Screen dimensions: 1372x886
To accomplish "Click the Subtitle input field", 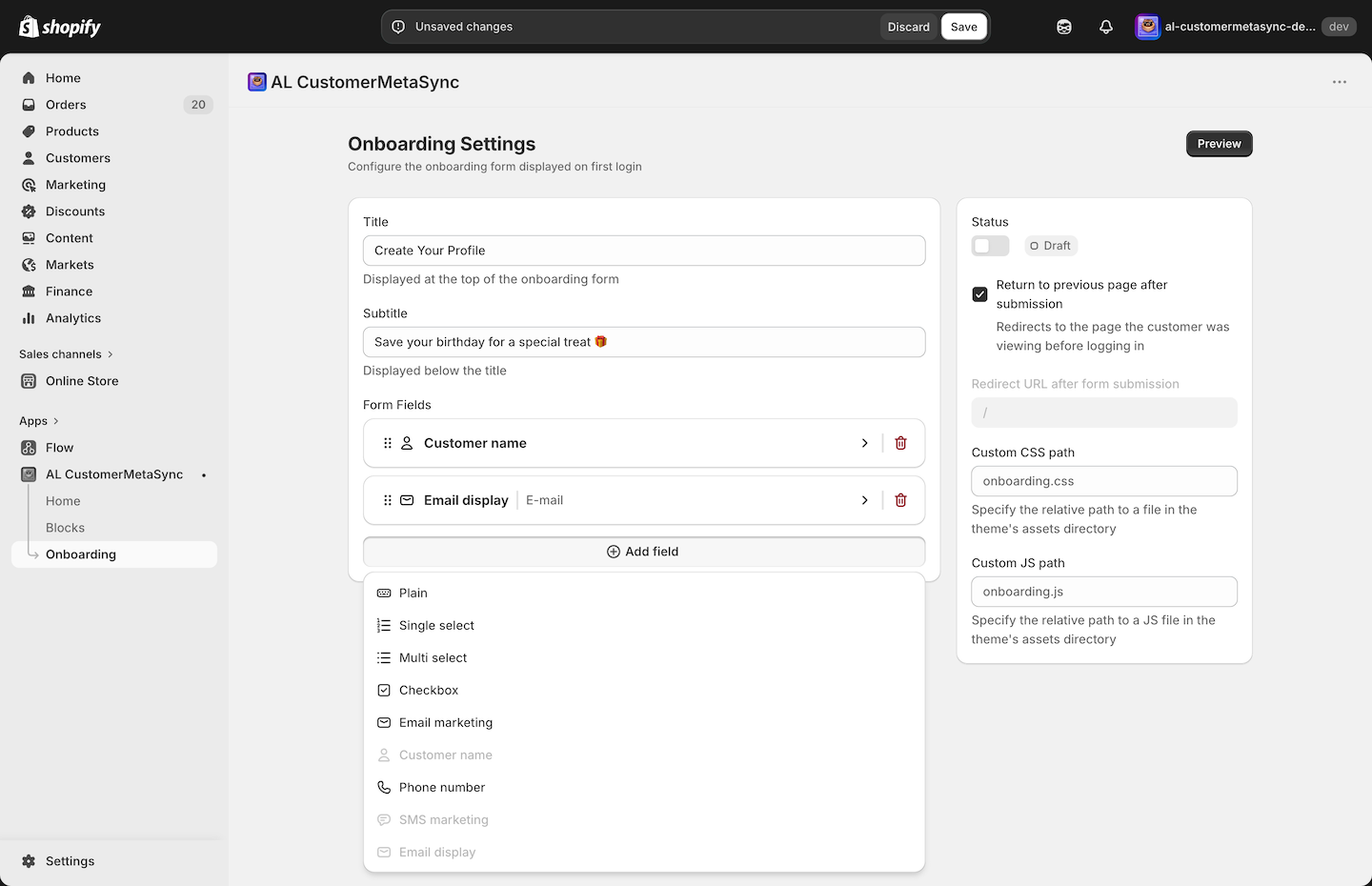I will pyautogui.click(x=644, y=342).
